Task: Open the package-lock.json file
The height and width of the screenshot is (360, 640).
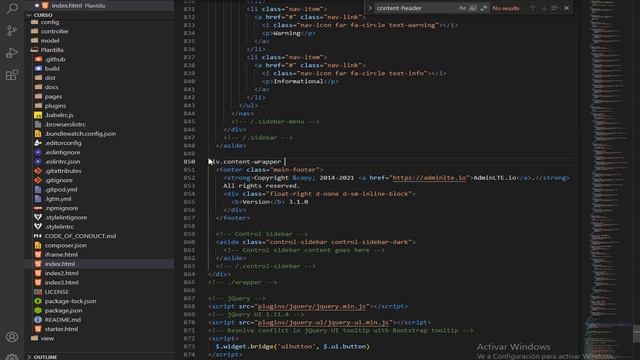Action: click(x=70, y=301)
